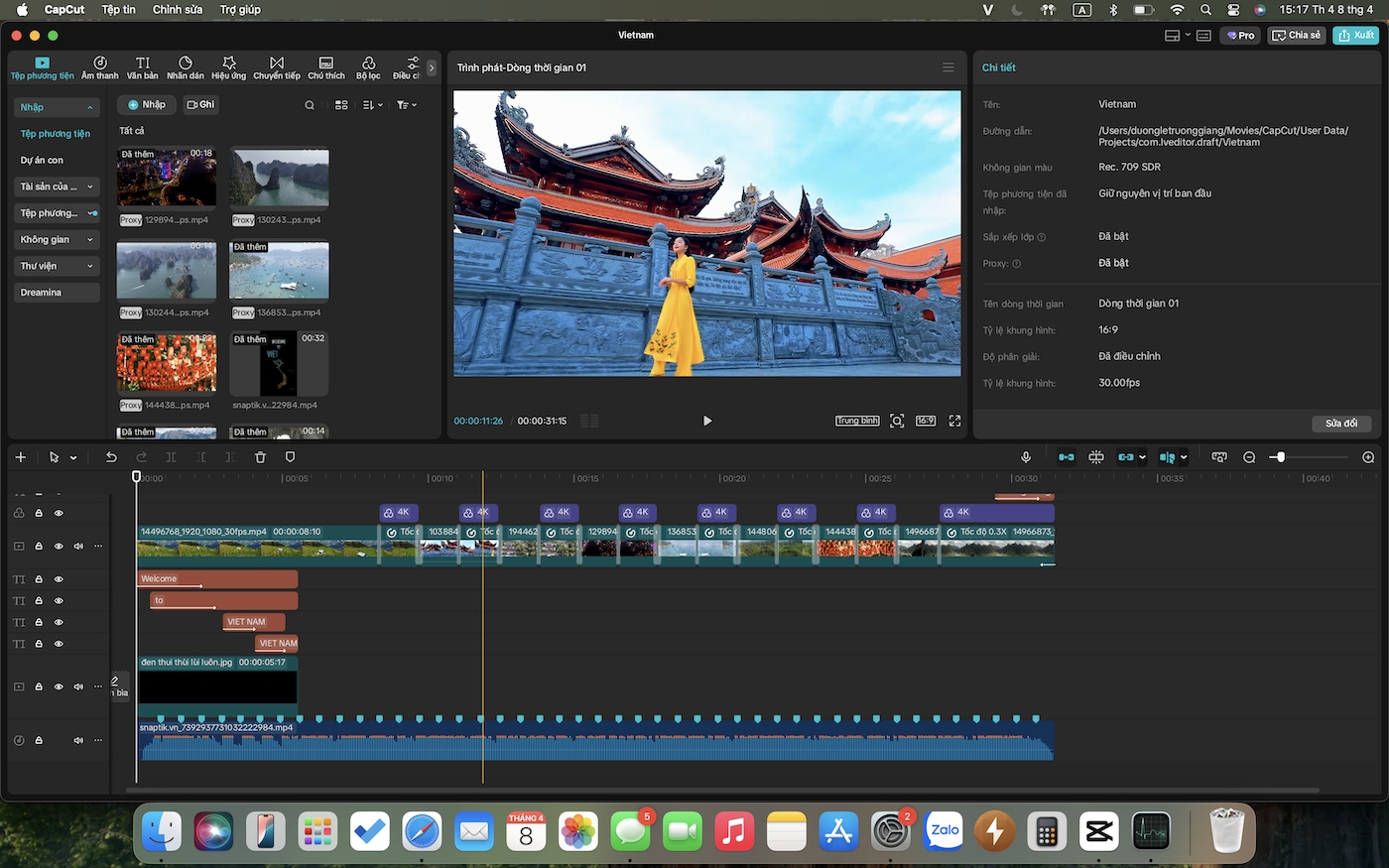Image resolution: width=1389 pixels, height=868 pixels.
Task: Open Zalo from the Dock
Action: click(945, 831)
